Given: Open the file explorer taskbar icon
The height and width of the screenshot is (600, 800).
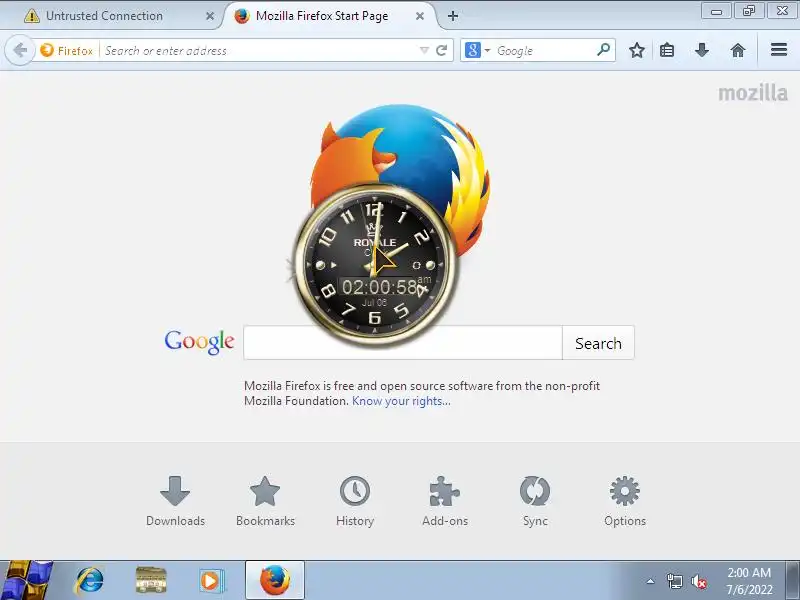Looking at the screenshot, I should [151, 580].
